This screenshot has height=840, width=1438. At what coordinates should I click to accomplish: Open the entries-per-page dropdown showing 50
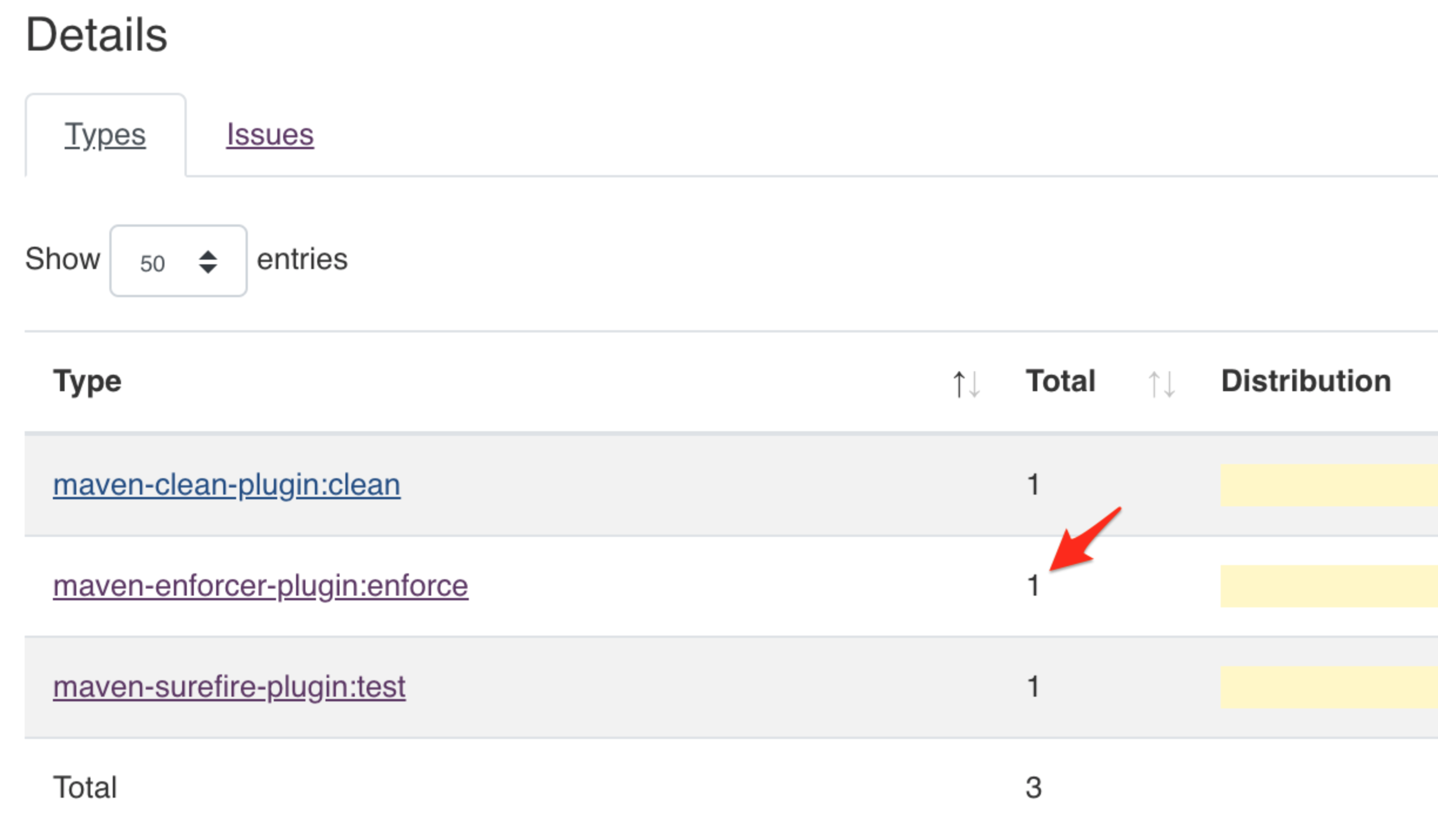(178, 261)
